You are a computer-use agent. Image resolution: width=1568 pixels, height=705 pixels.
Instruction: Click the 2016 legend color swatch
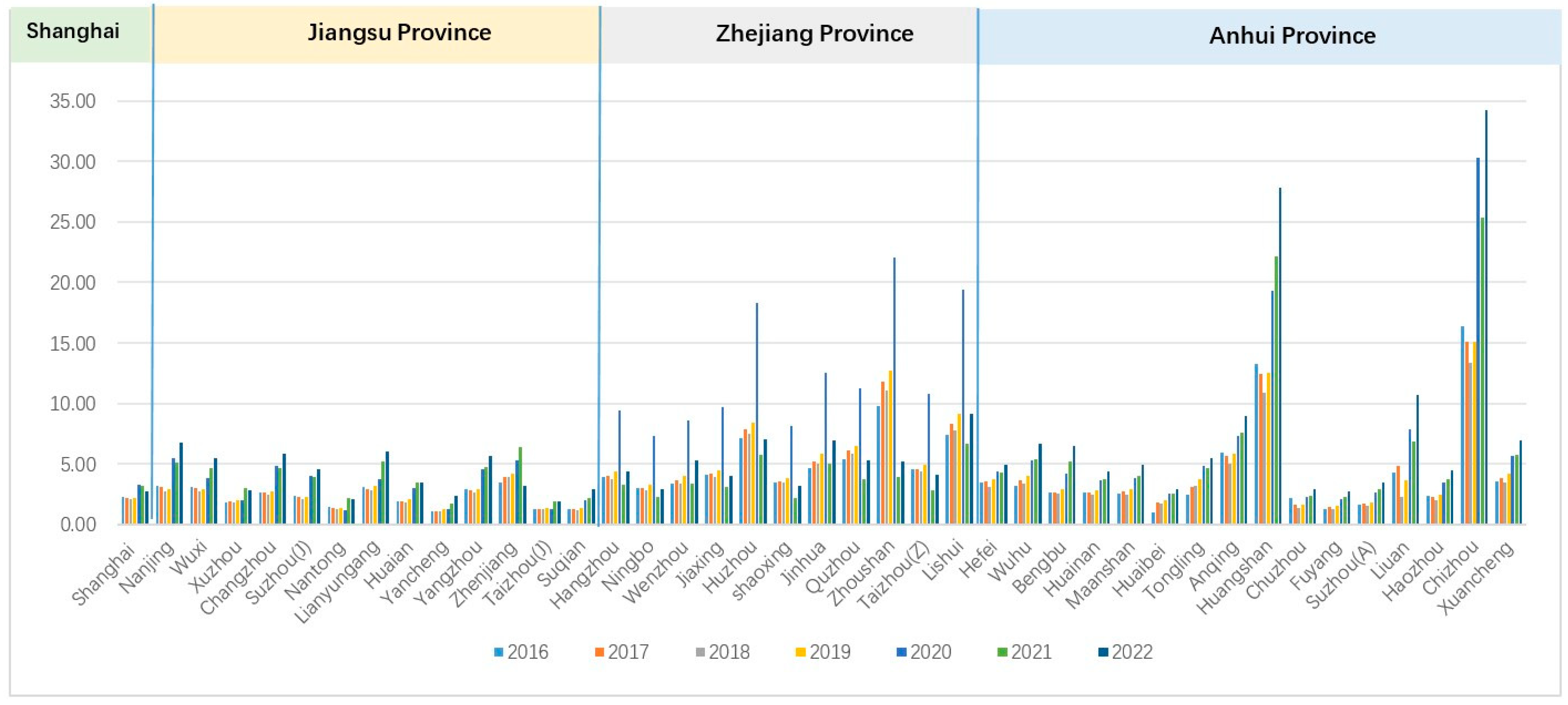(499, 652)
